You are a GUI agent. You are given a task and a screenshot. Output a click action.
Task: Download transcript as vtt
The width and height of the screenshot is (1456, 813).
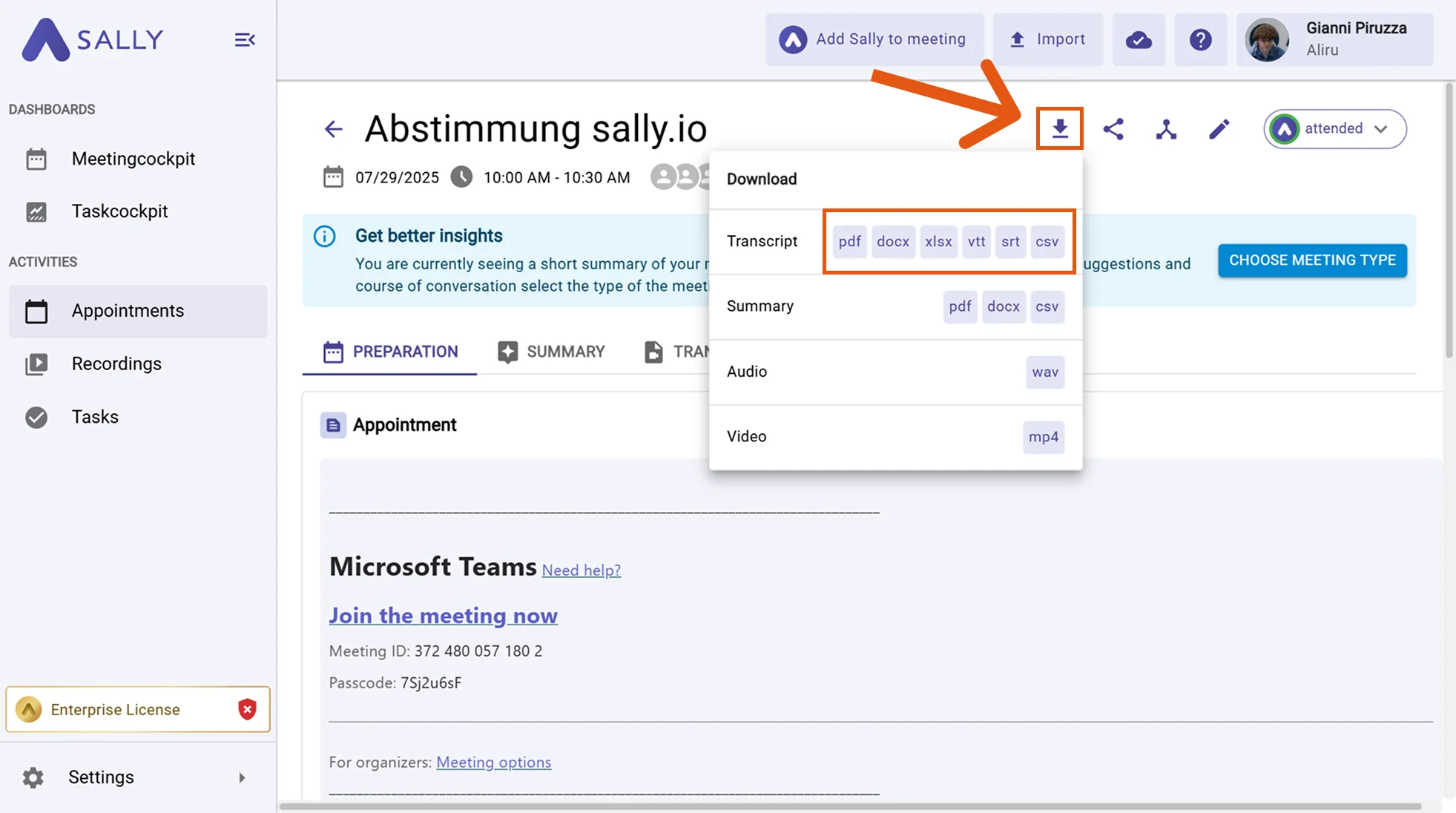976,242
